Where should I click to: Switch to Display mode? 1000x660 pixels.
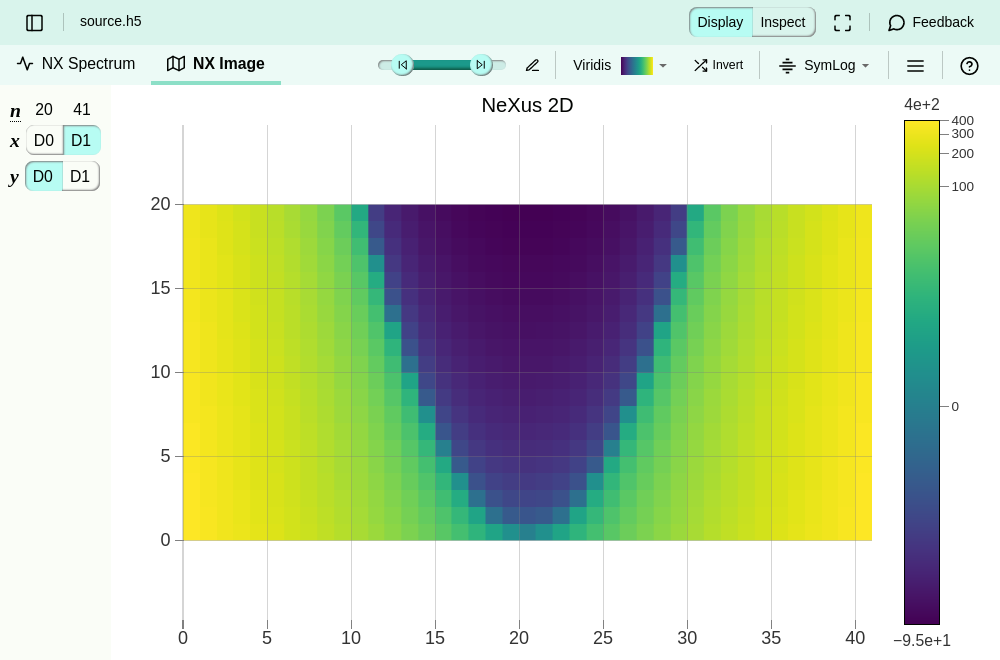coord(720,22)
